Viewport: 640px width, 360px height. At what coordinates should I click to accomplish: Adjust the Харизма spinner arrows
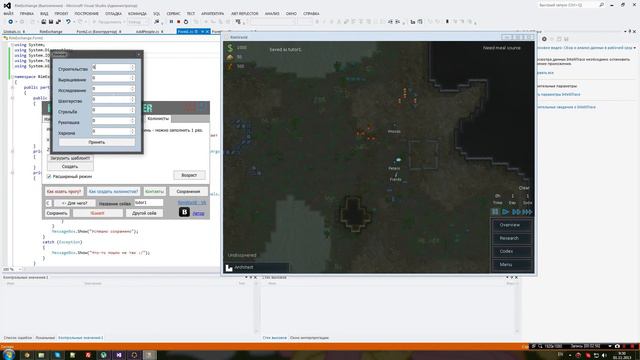(132, 131)
